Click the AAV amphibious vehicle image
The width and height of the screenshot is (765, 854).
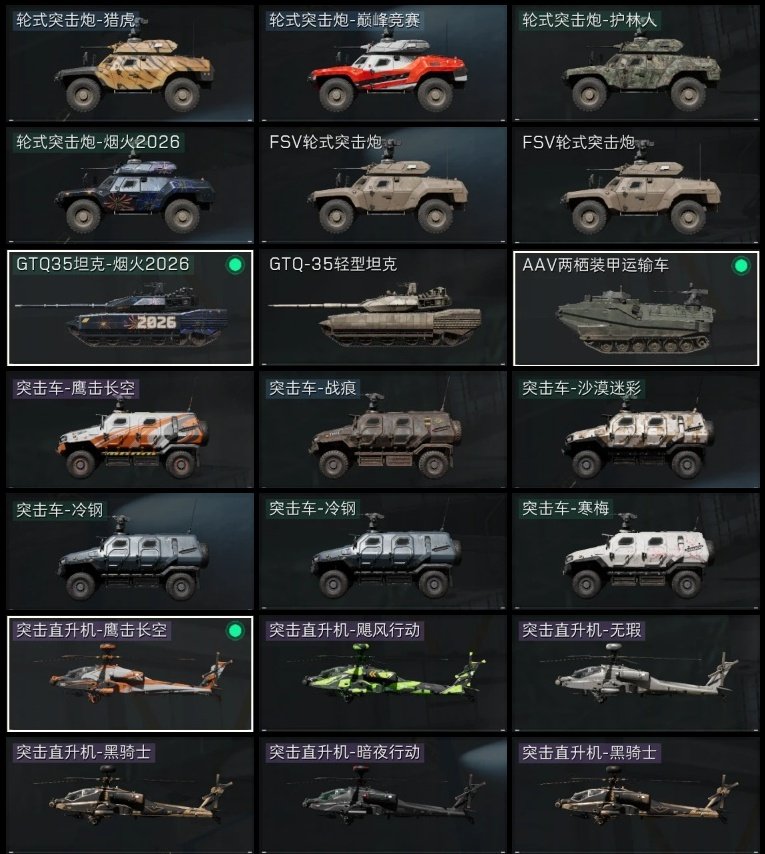point(635,320)
